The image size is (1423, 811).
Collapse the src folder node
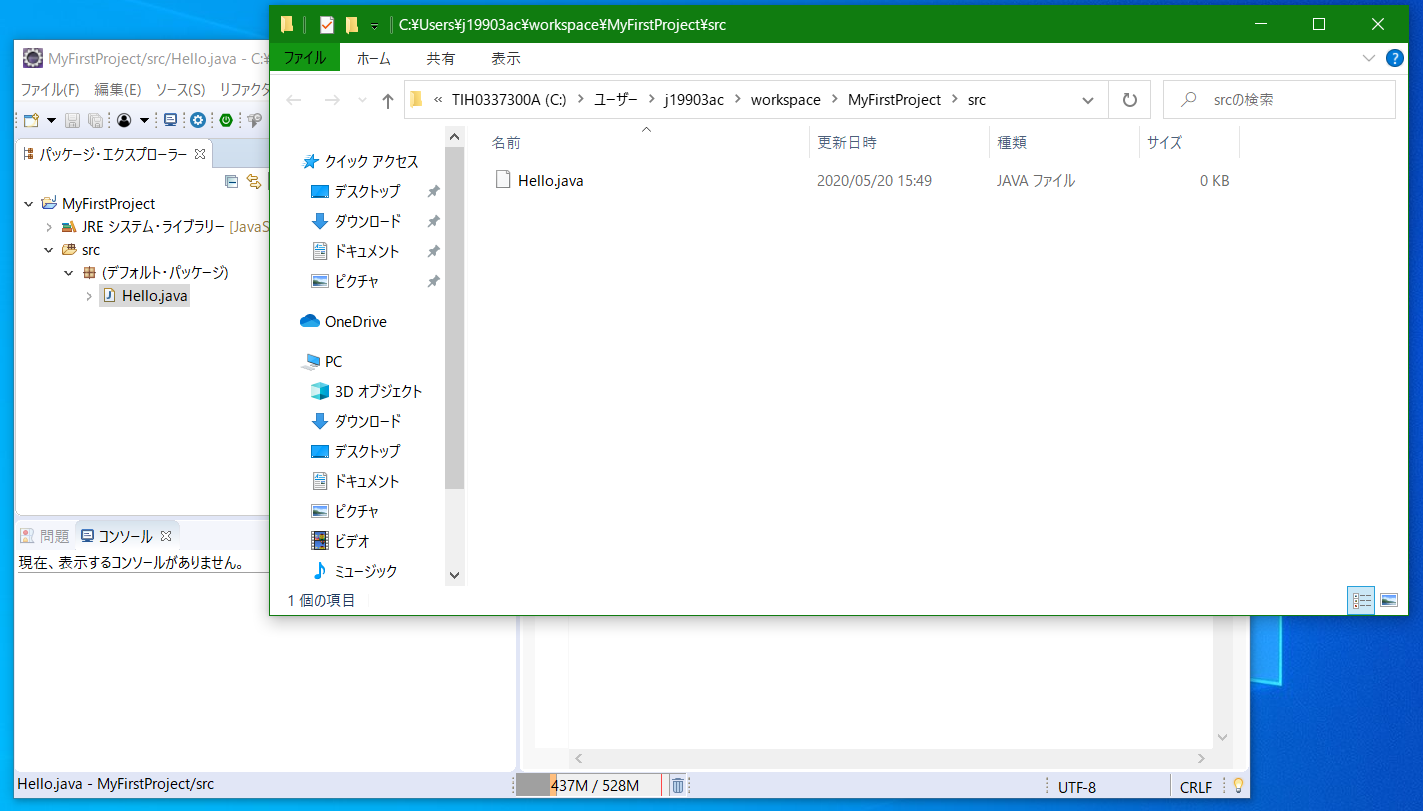48,250
